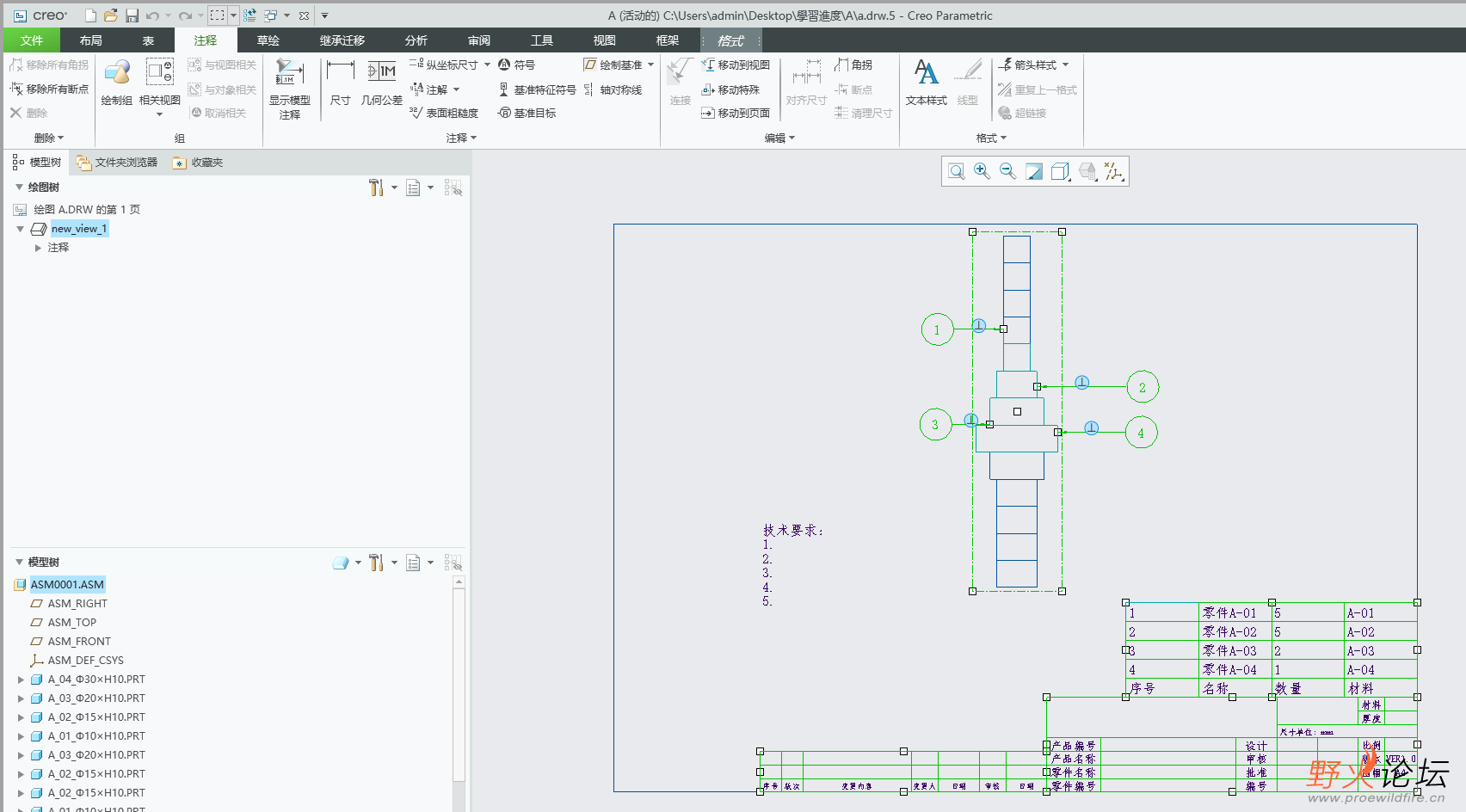This screenshot has width=1466, height=812.
Task: Click 移动到页面 move to sheet
Action: [736, 113]
